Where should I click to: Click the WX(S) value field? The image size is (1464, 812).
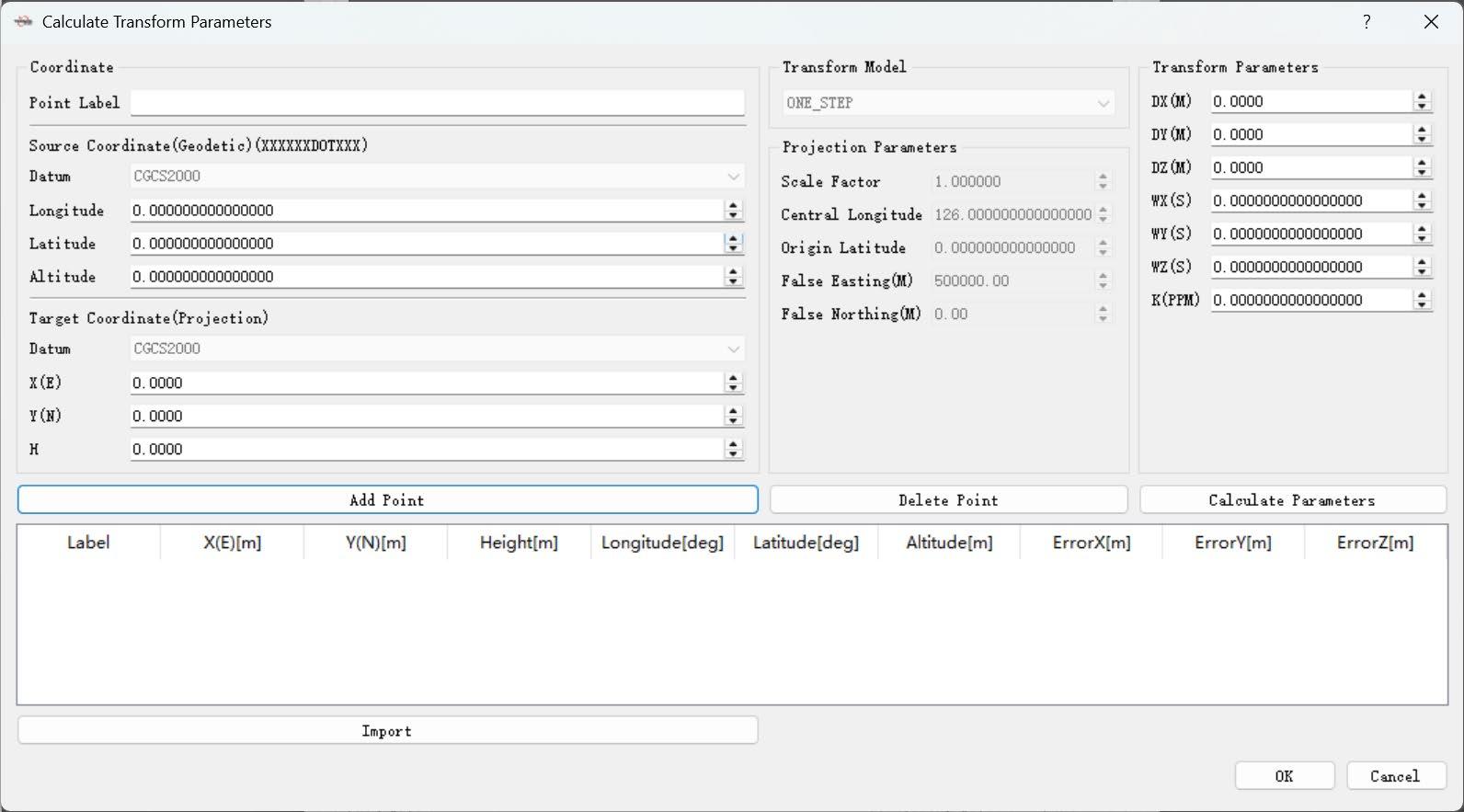tap(1311, 200)
